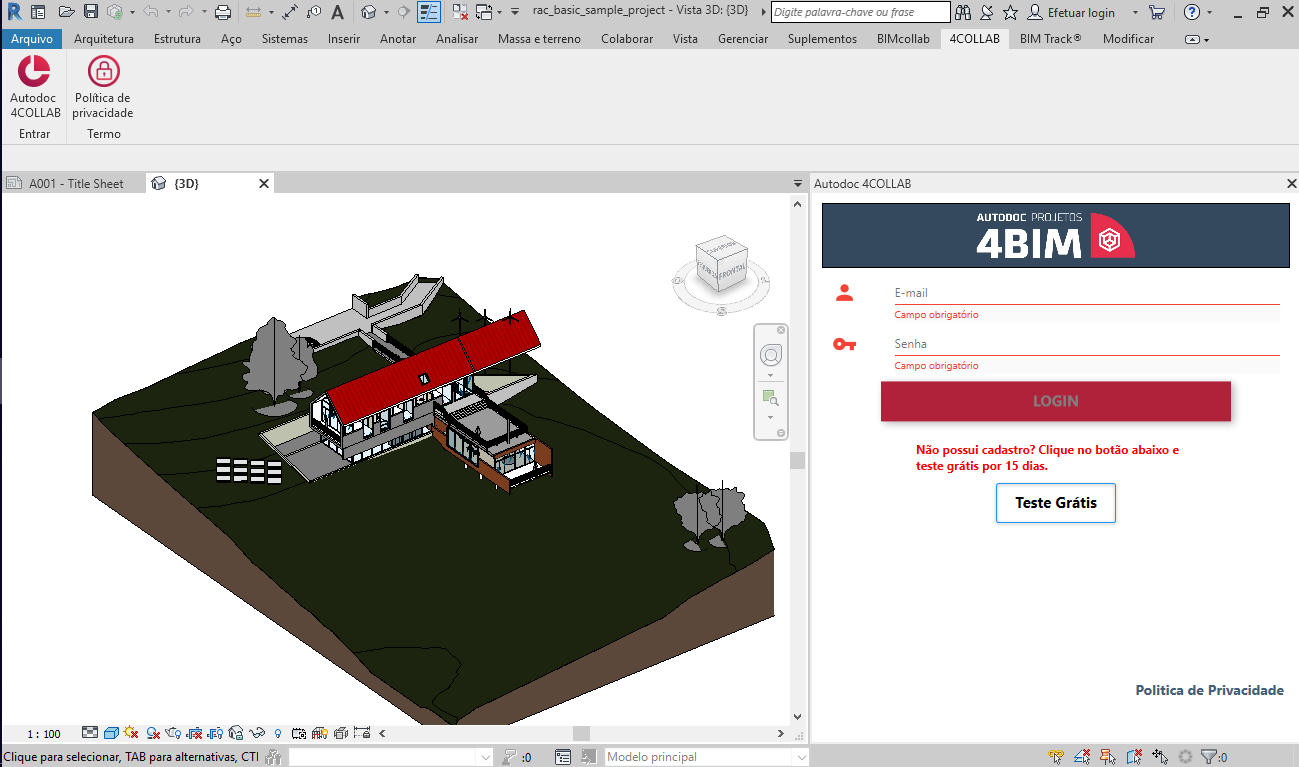Open Visual Style cube icon
Screen dimensions: 1299x767
(x=111, y=733)
